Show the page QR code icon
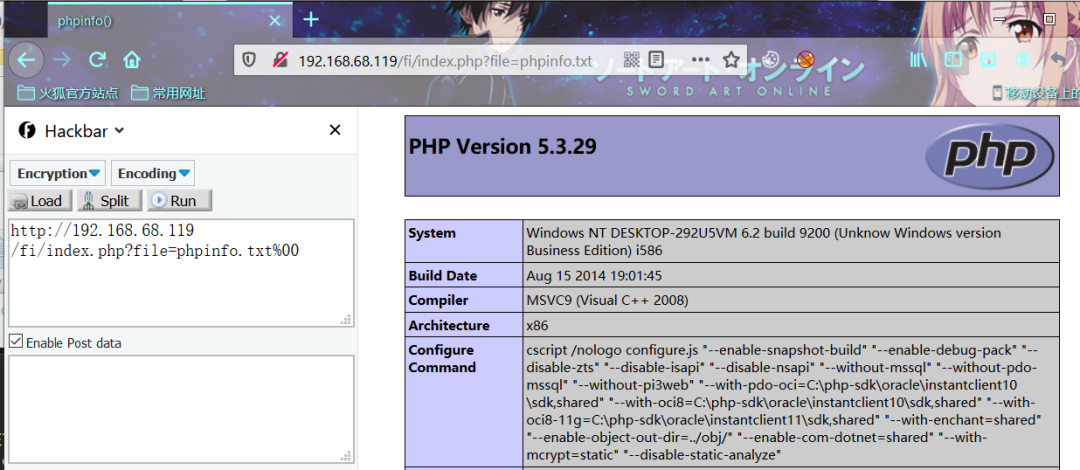 point(632,60)
